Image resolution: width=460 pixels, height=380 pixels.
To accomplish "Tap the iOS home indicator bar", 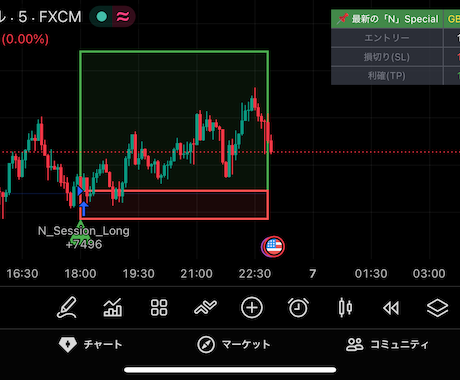I will pos(230,370).
